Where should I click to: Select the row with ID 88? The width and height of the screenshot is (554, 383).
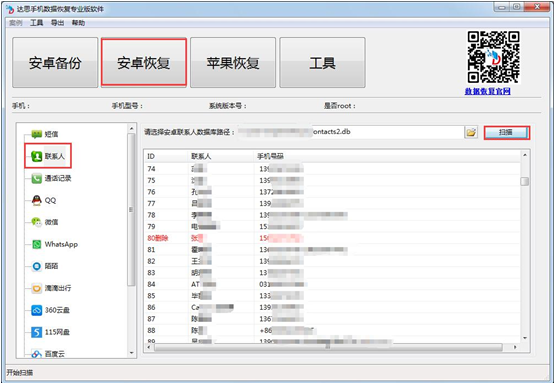coord(332,330)
